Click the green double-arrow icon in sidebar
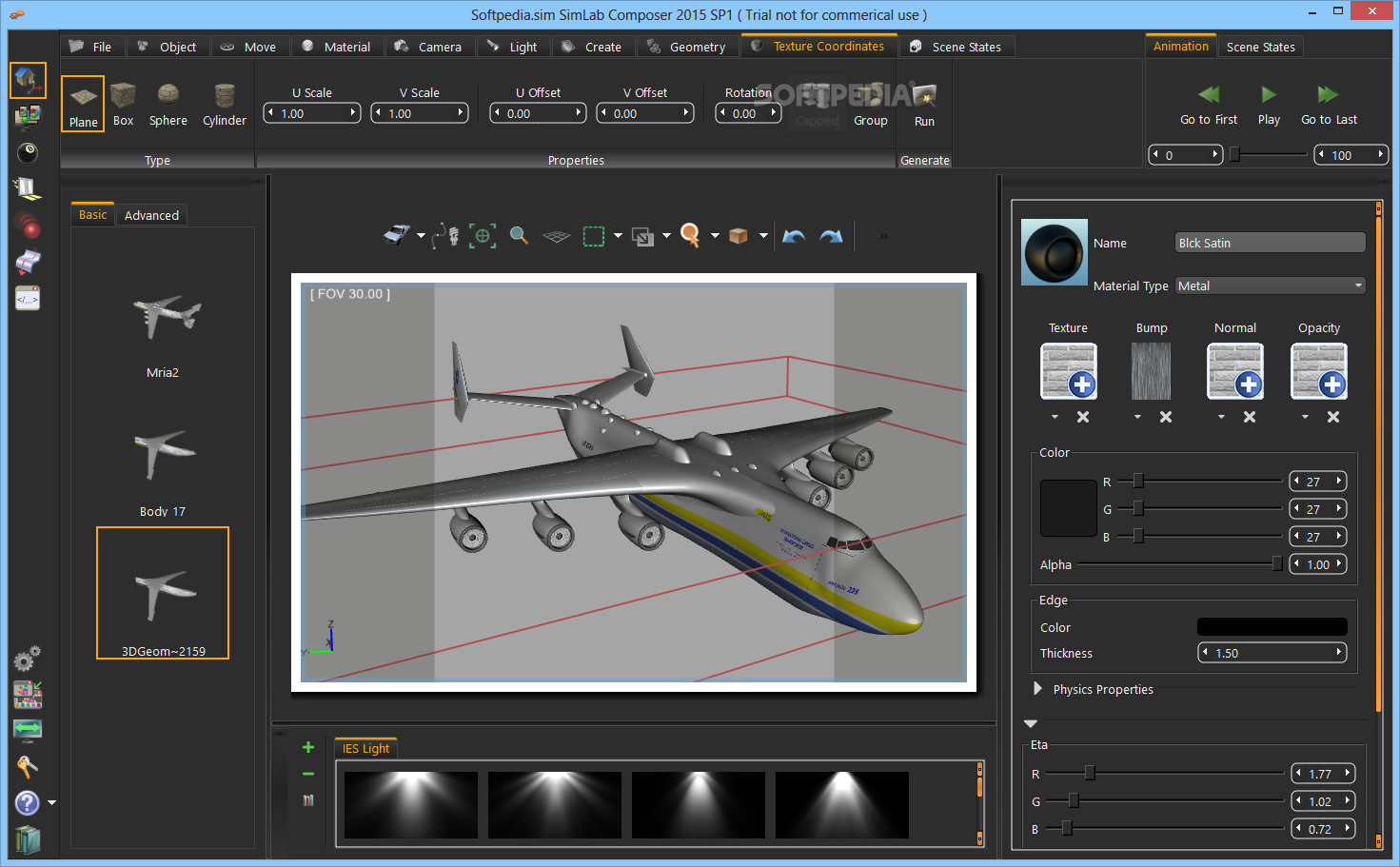The image size is (1400, 867). (28, 730)
